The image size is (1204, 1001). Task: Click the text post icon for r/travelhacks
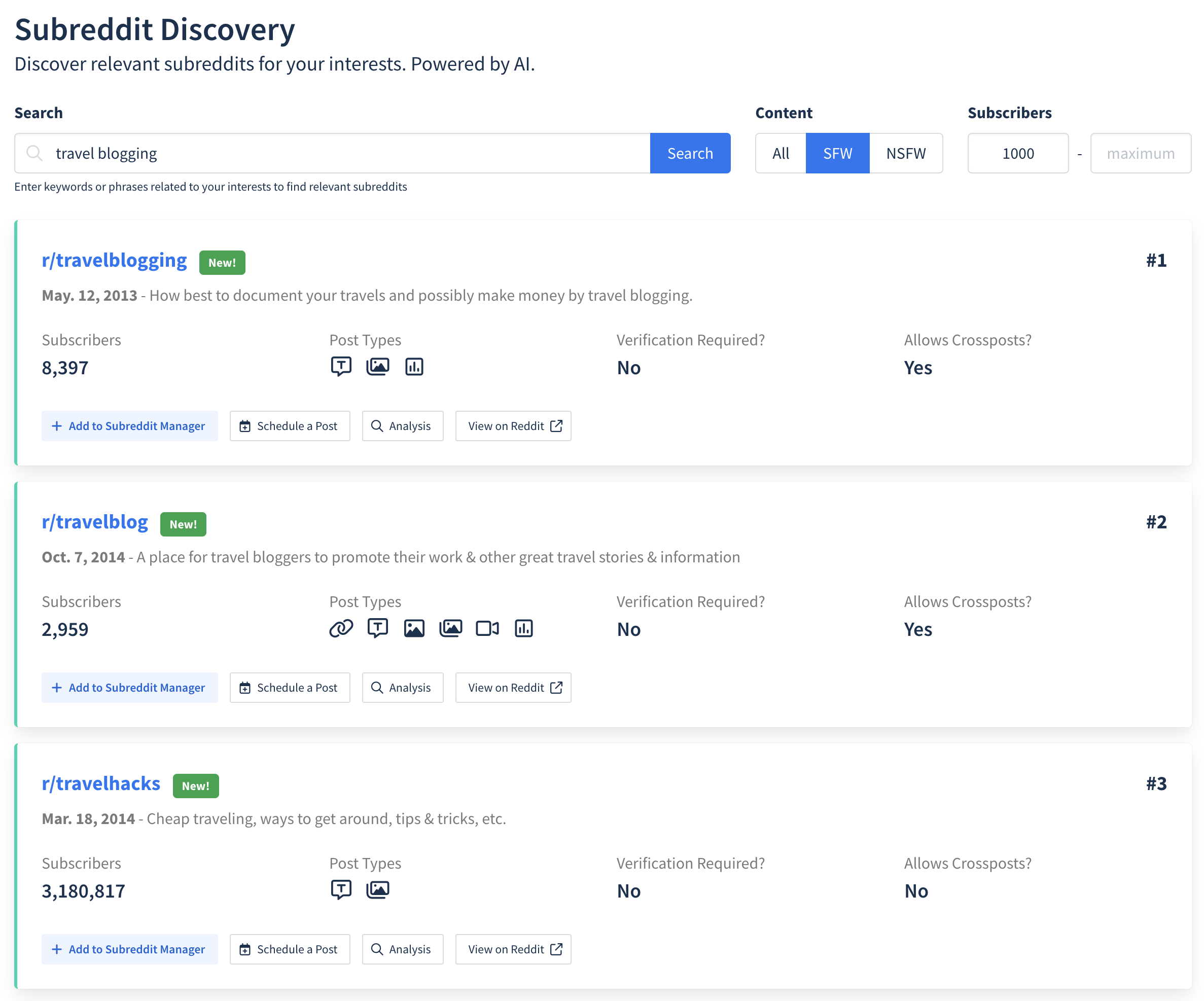click(x=341, y=890)
